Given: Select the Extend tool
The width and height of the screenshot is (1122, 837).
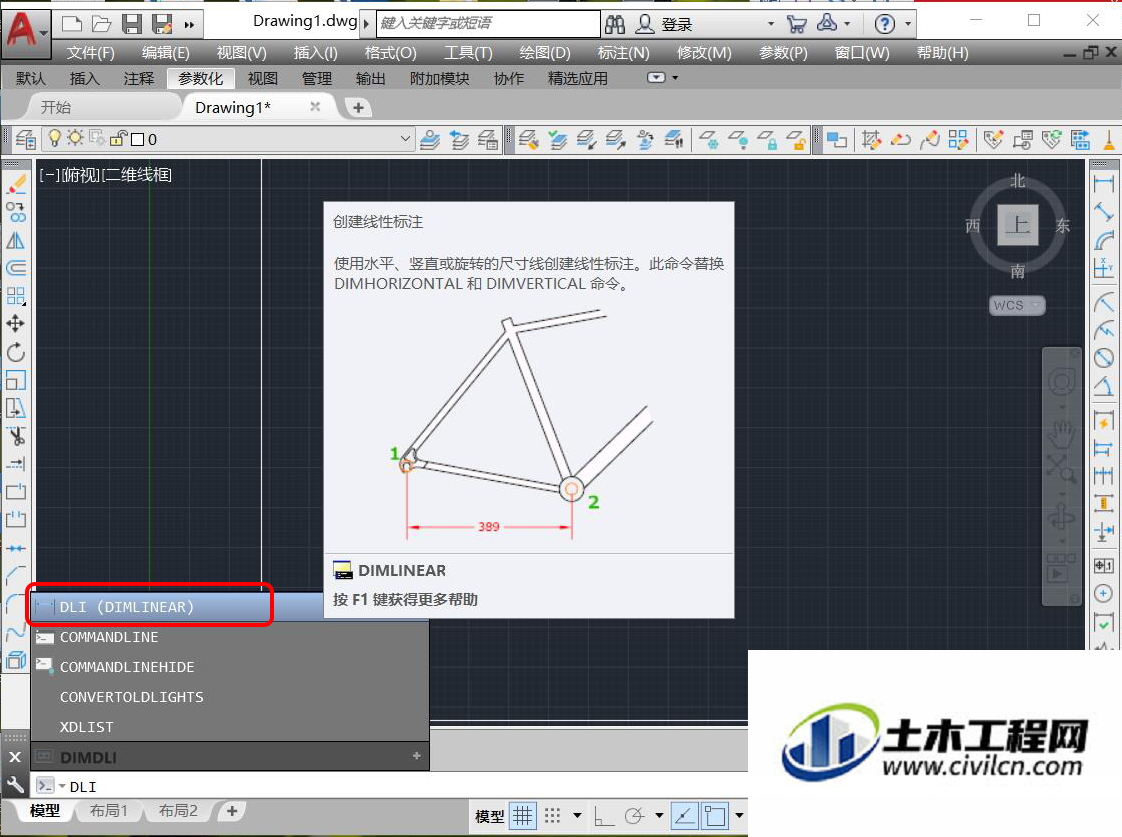Looking at the screenshot, I should [x=16, y=464].
